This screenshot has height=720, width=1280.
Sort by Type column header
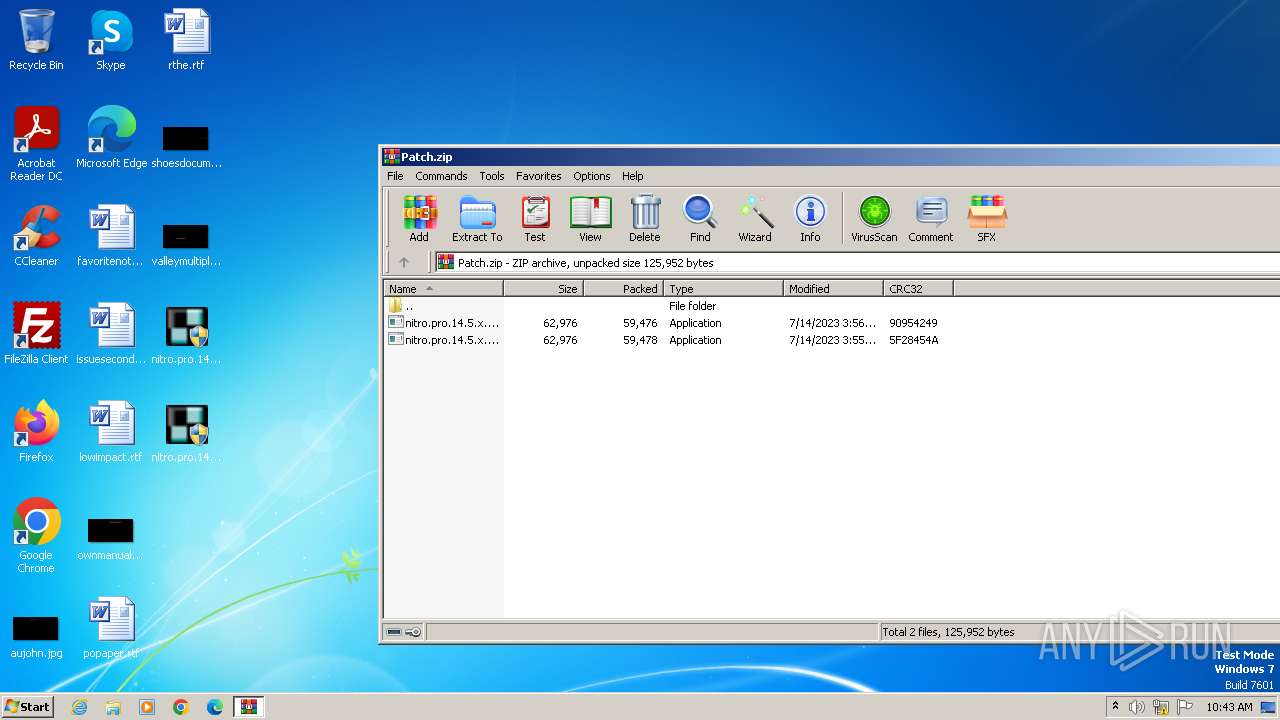point(724,289)
